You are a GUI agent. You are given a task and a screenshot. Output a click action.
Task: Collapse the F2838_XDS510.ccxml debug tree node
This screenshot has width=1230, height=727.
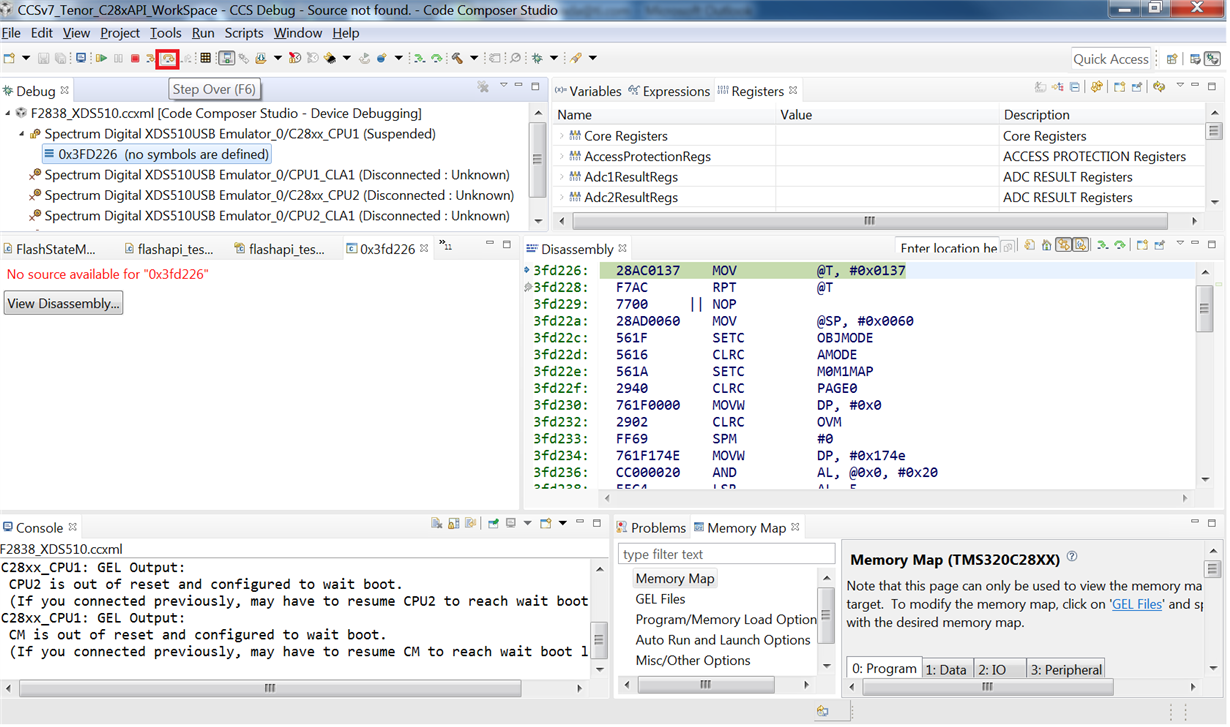[x=9, y=113]
